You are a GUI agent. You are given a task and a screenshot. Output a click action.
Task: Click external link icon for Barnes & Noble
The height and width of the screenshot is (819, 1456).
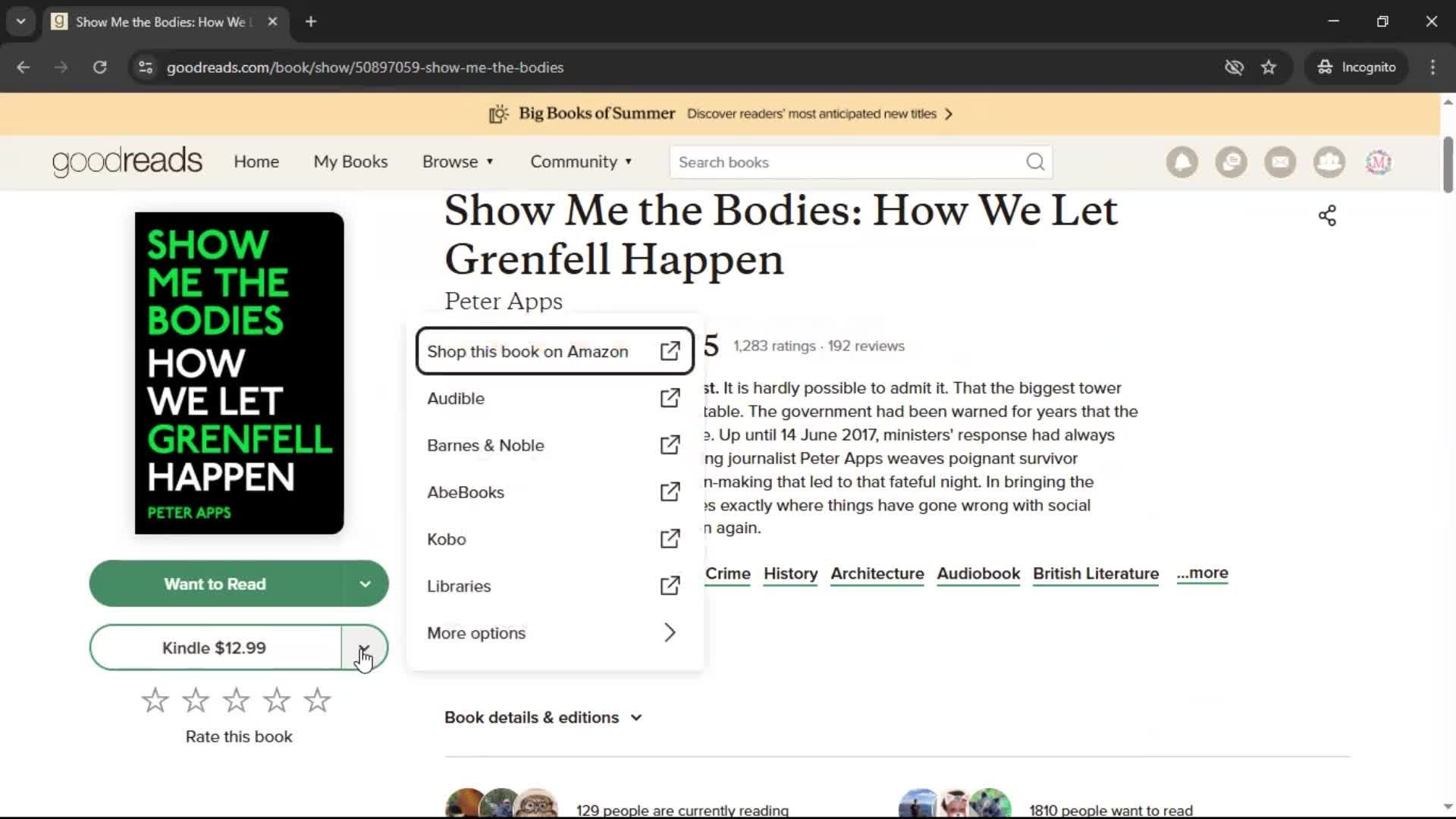(670, 445)
